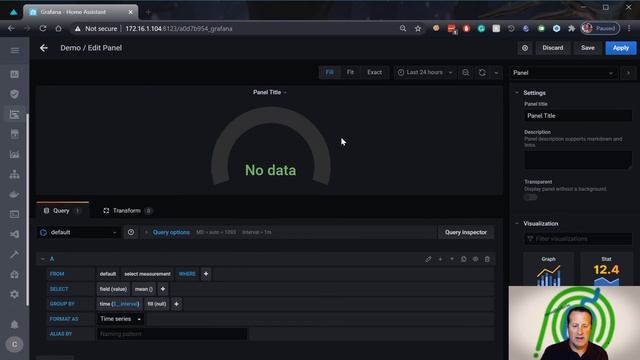This screenshot has height=360, width=640.
Task: Add a SELECT function with plus button
Action: point(163,289)
